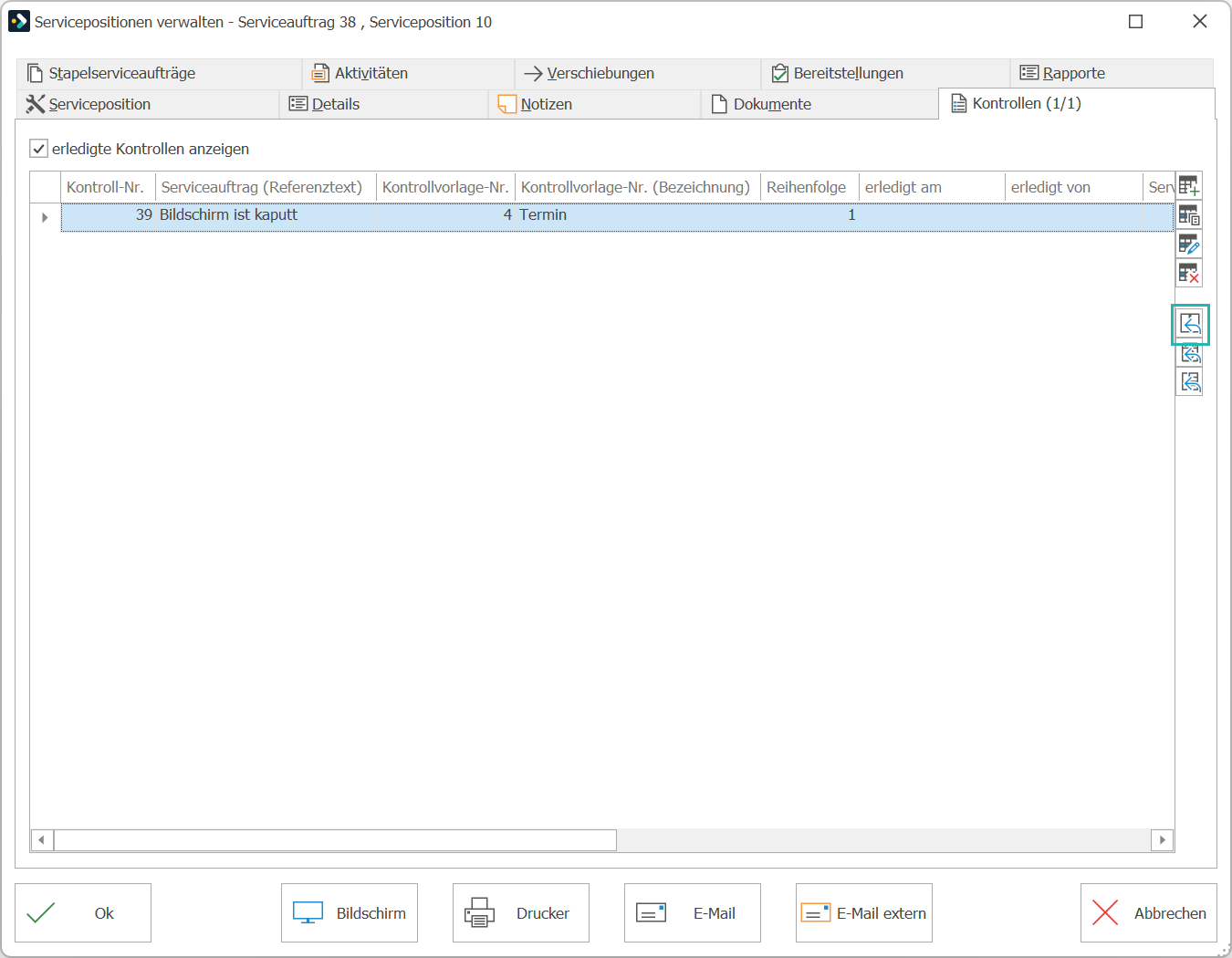Click the application logo in the title bar
The height and width of the screenshot is (958, 1232).
pos(19,21)
